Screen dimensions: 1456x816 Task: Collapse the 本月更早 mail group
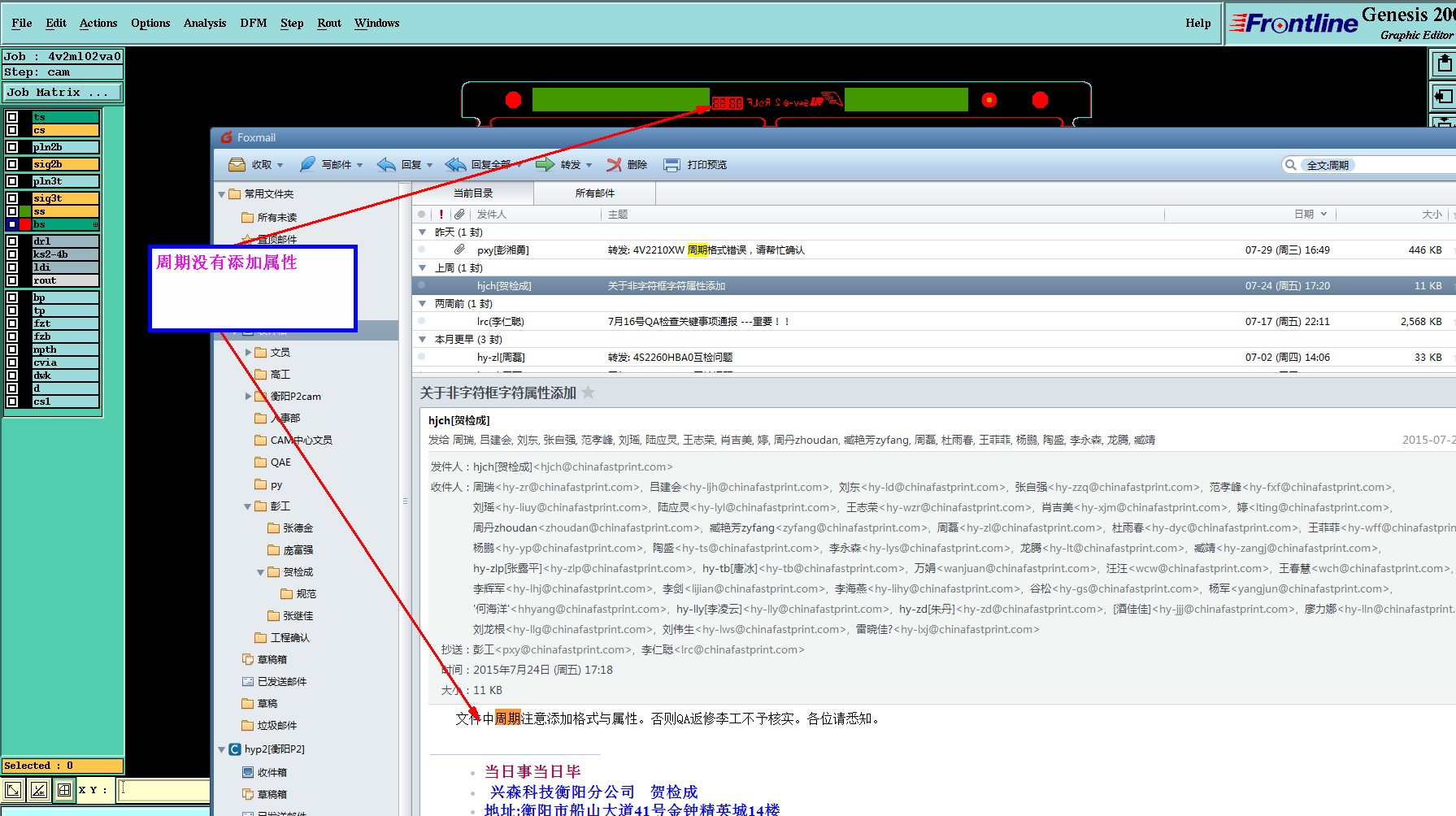422,340
